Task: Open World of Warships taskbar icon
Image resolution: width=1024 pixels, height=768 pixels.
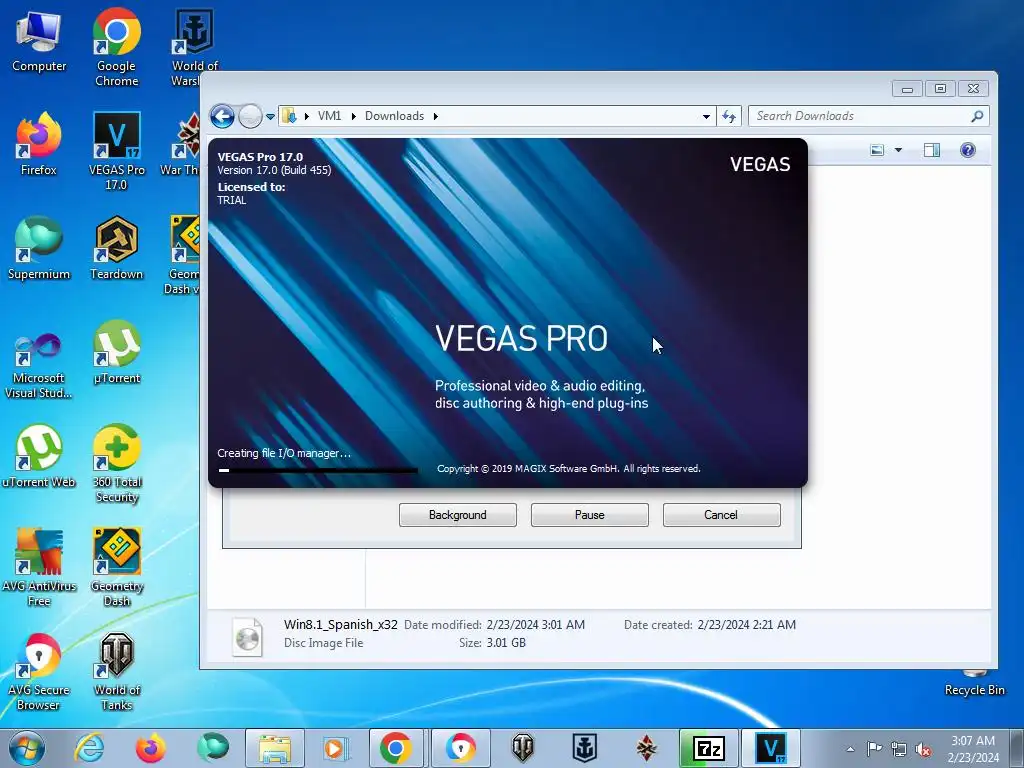Action: (x=584, y=748)
